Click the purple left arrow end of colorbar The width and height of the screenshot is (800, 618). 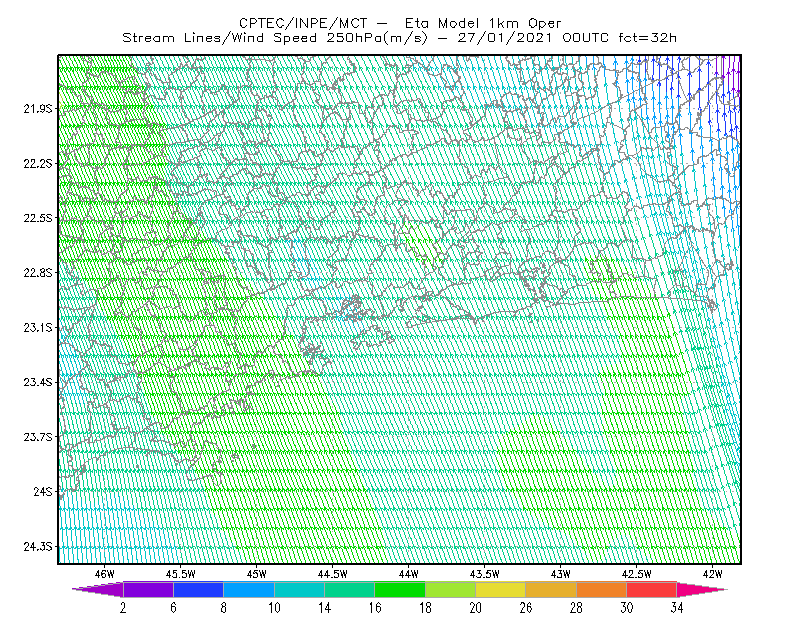[x=98, y=589]
